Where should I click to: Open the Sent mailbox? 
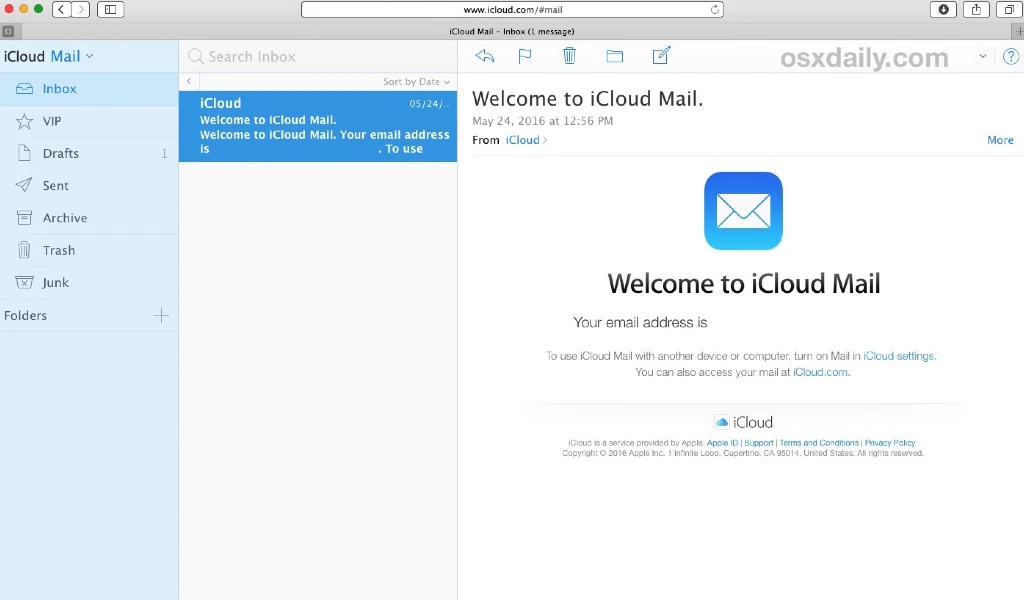coord(89,185)
